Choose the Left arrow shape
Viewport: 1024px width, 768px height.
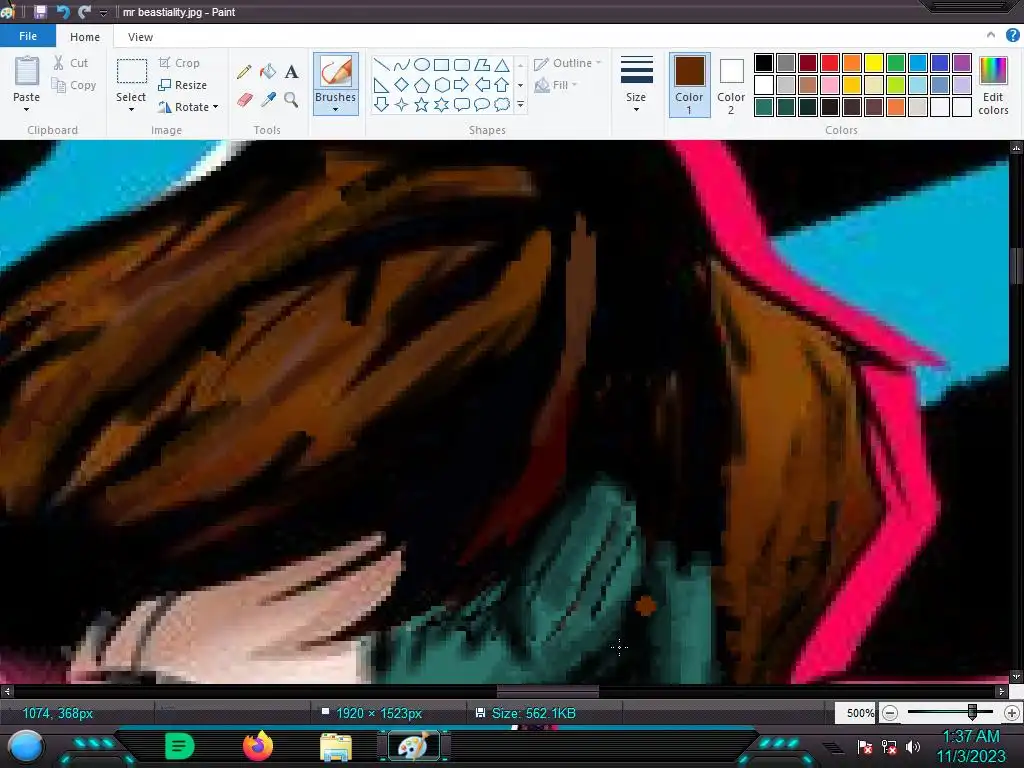click(482, 85)
